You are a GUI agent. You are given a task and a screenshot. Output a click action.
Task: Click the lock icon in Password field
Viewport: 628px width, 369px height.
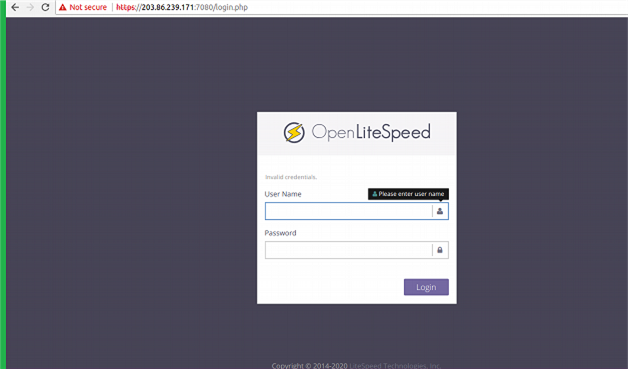(x=440, y=250)
